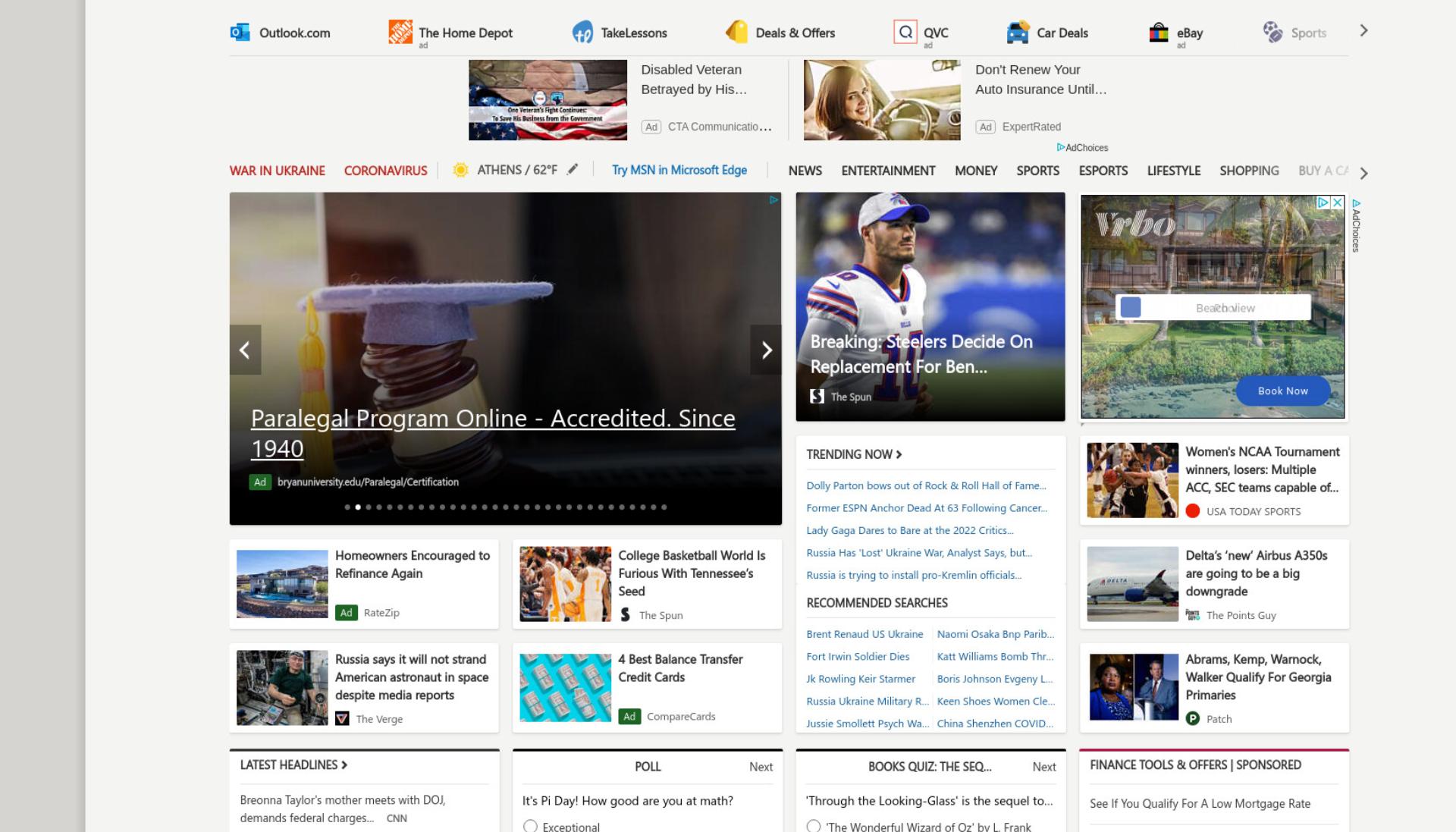
Task: Open the SPORTS menu tab
Action: click(x=1037, y=171)
